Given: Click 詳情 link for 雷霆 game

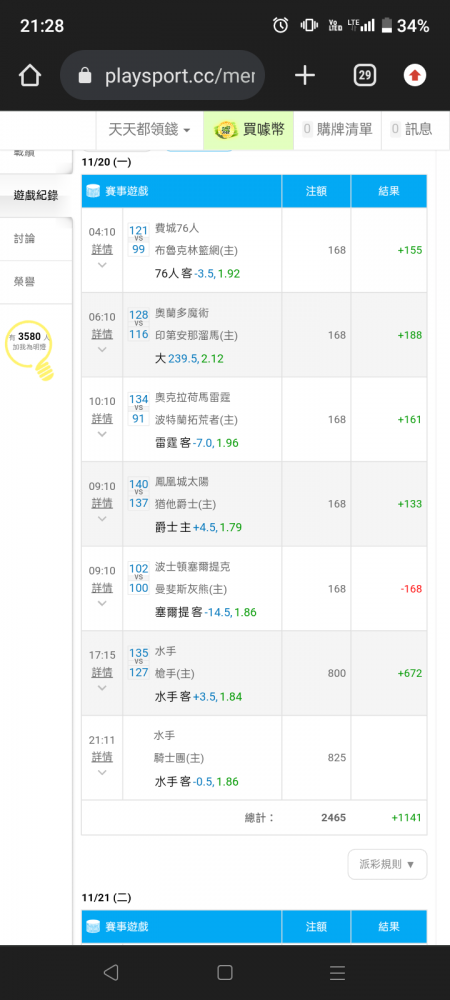Looking at the screenshot, I should (102, 418).
